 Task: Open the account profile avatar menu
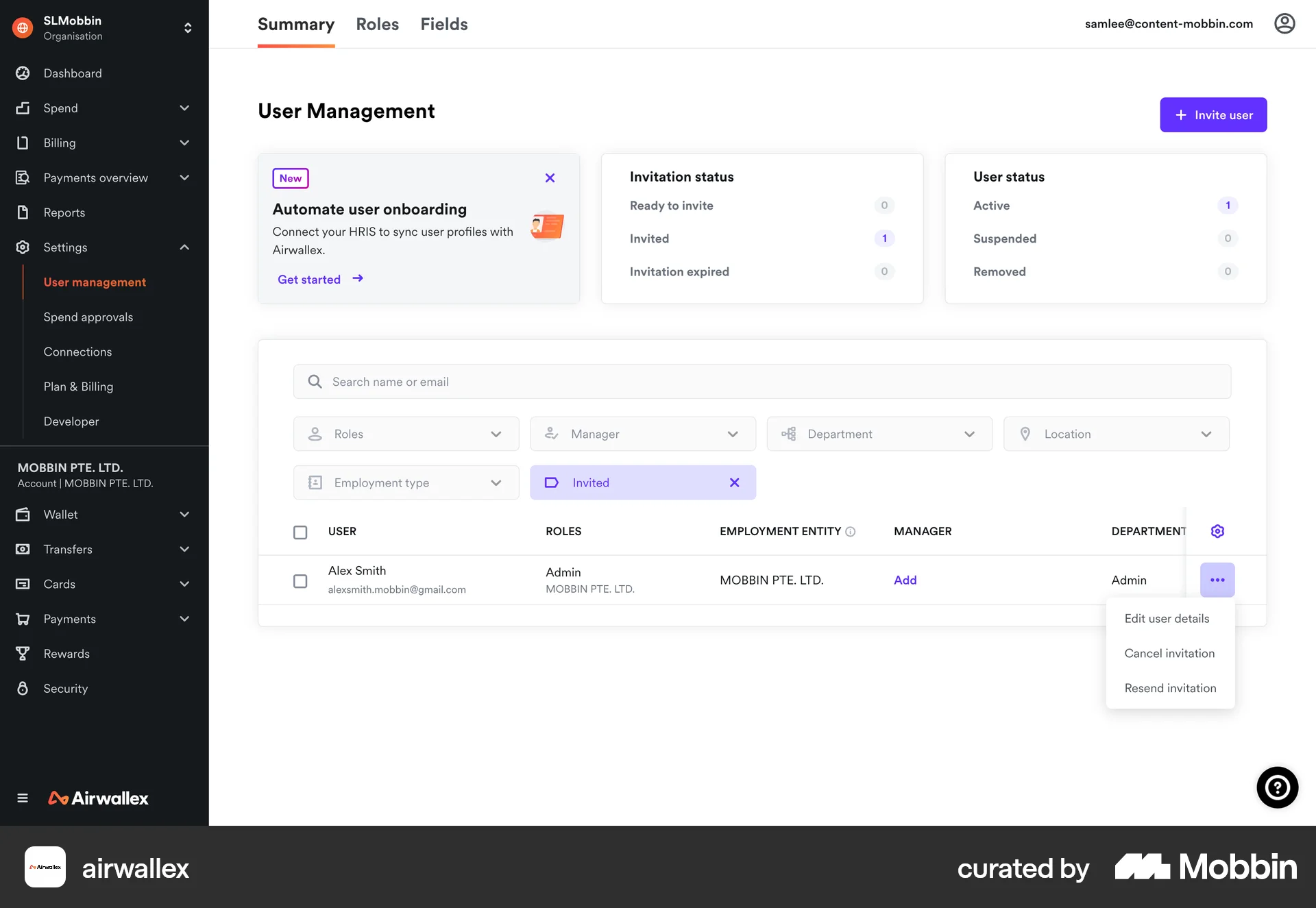tap(1284, 23)
